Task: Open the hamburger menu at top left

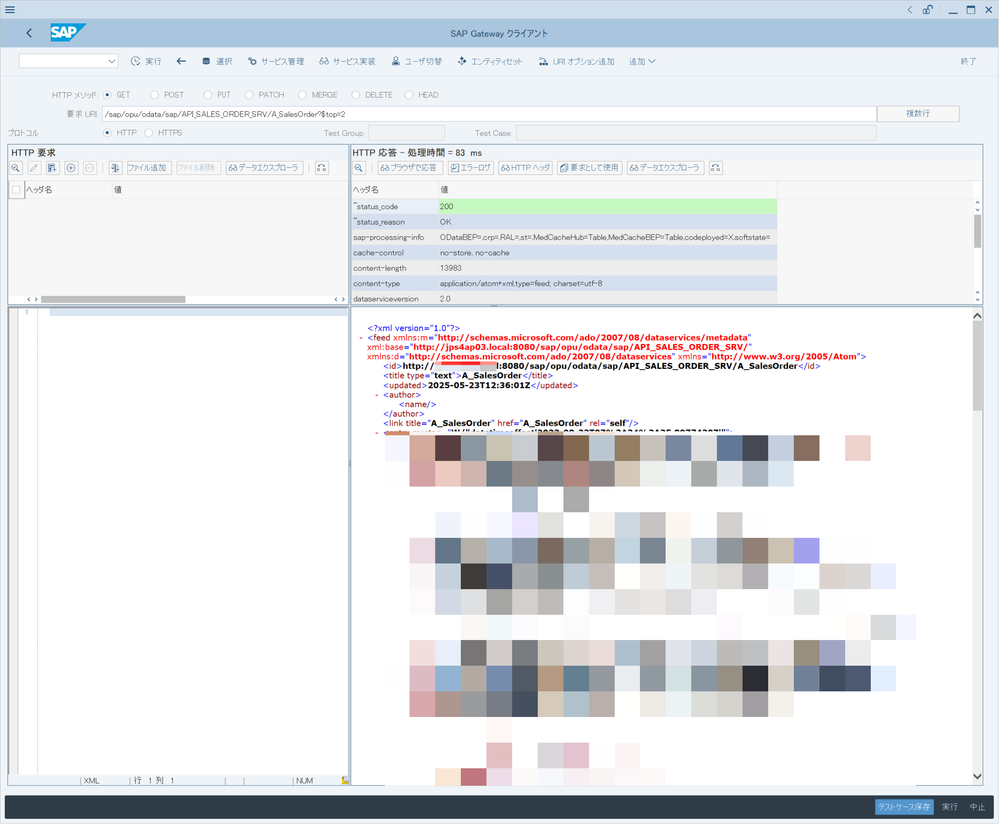Action: tap(10, 10)
